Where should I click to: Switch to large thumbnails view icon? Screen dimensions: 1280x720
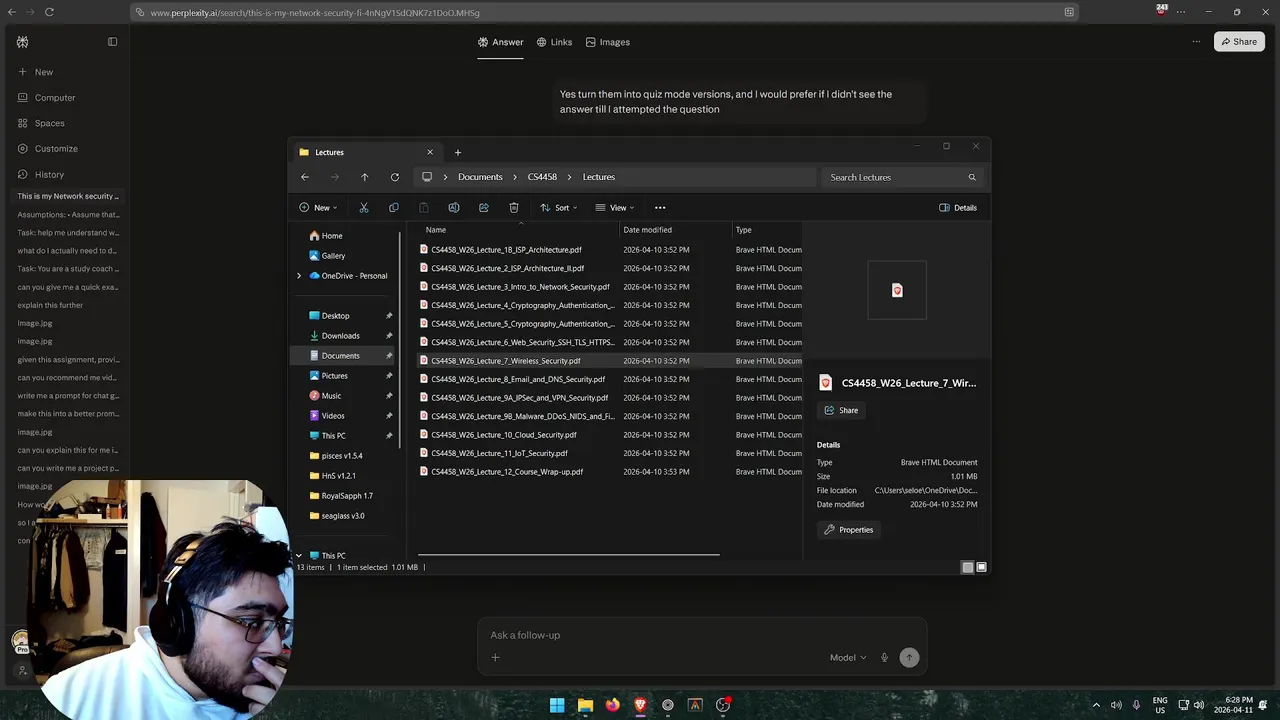tap(981, 567)
